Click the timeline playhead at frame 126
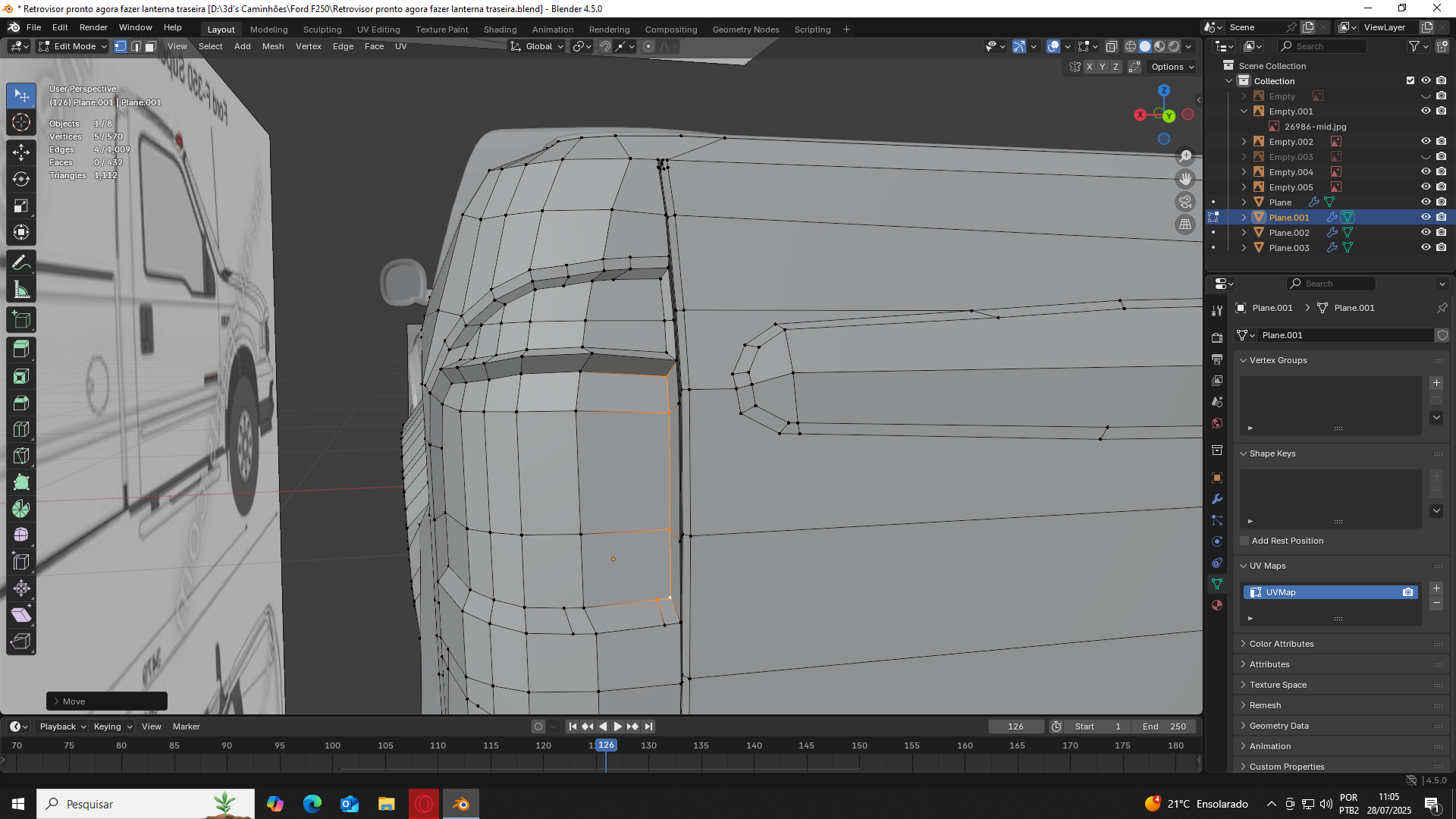 click(606, 745)
